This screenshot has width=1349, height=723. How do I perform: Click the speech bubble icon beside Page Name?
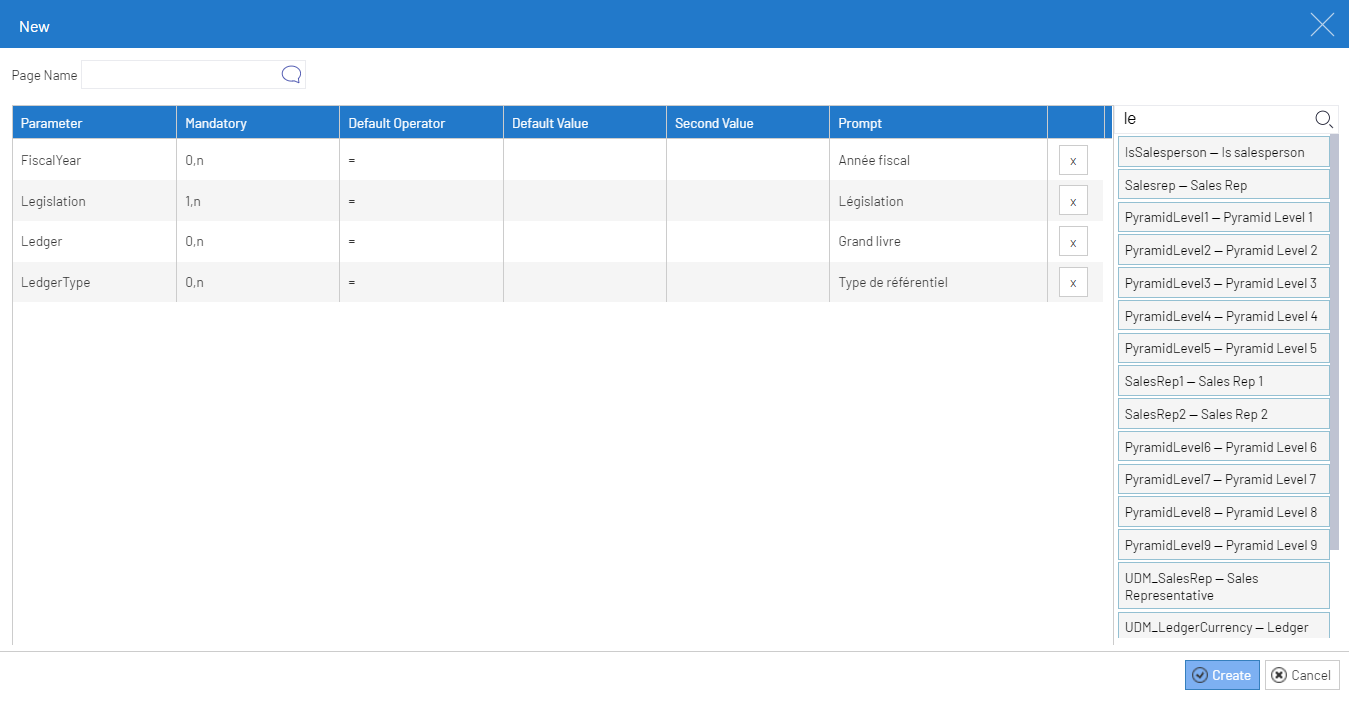pos(291,74)
